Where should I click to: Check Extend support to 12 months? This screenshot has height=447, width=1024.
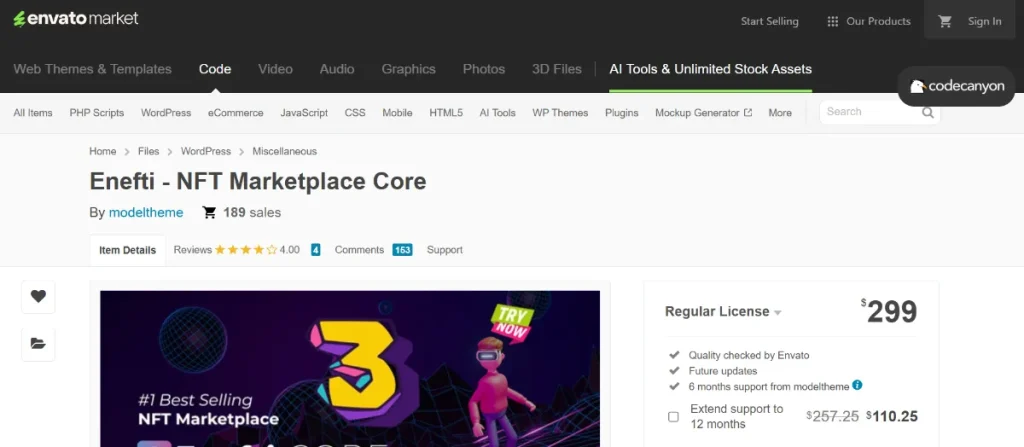673,416
